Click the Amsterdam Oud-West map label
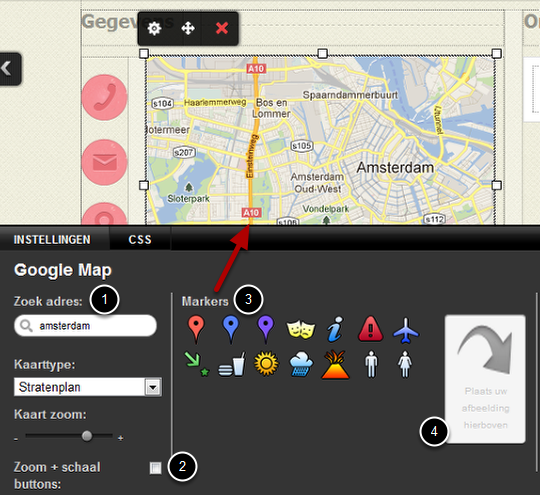The width and height of the screenshot is (540, 495). pos(317,183)
